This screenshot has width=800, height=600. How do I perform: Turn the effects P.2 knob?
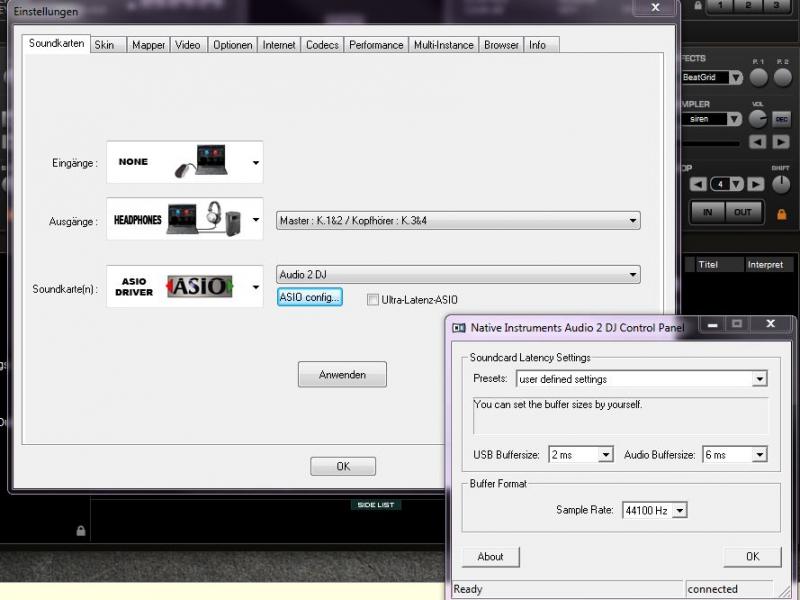pyautogui.click(x=783, y=77)
